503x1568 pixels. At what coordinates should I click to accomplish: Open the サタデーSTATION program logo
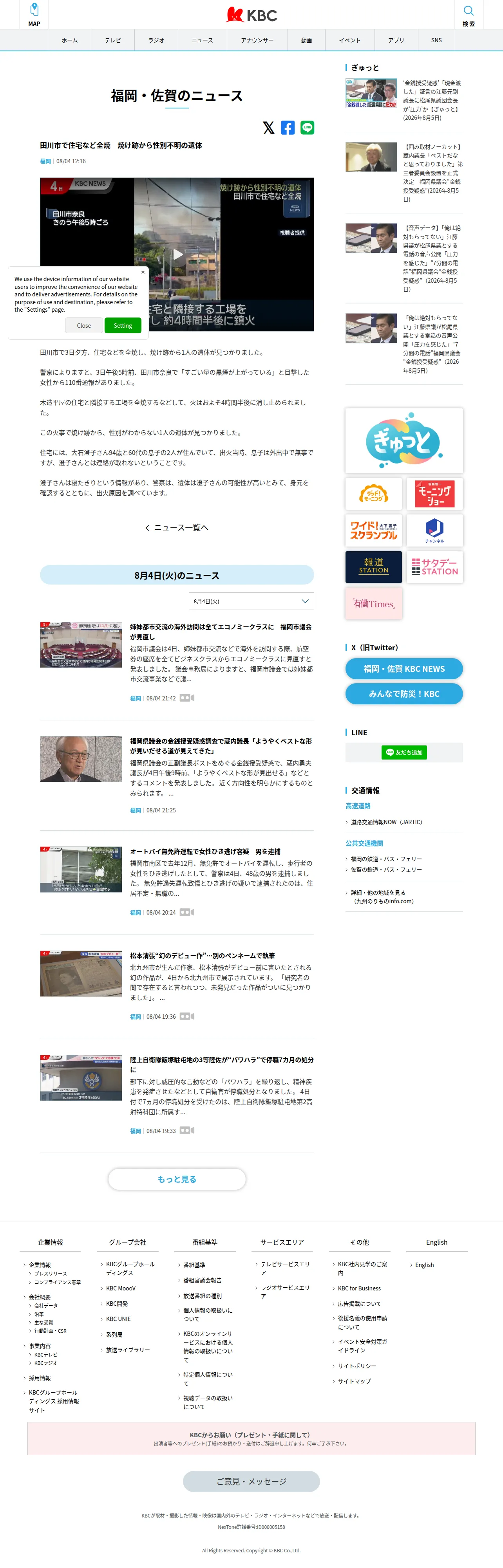435,567
